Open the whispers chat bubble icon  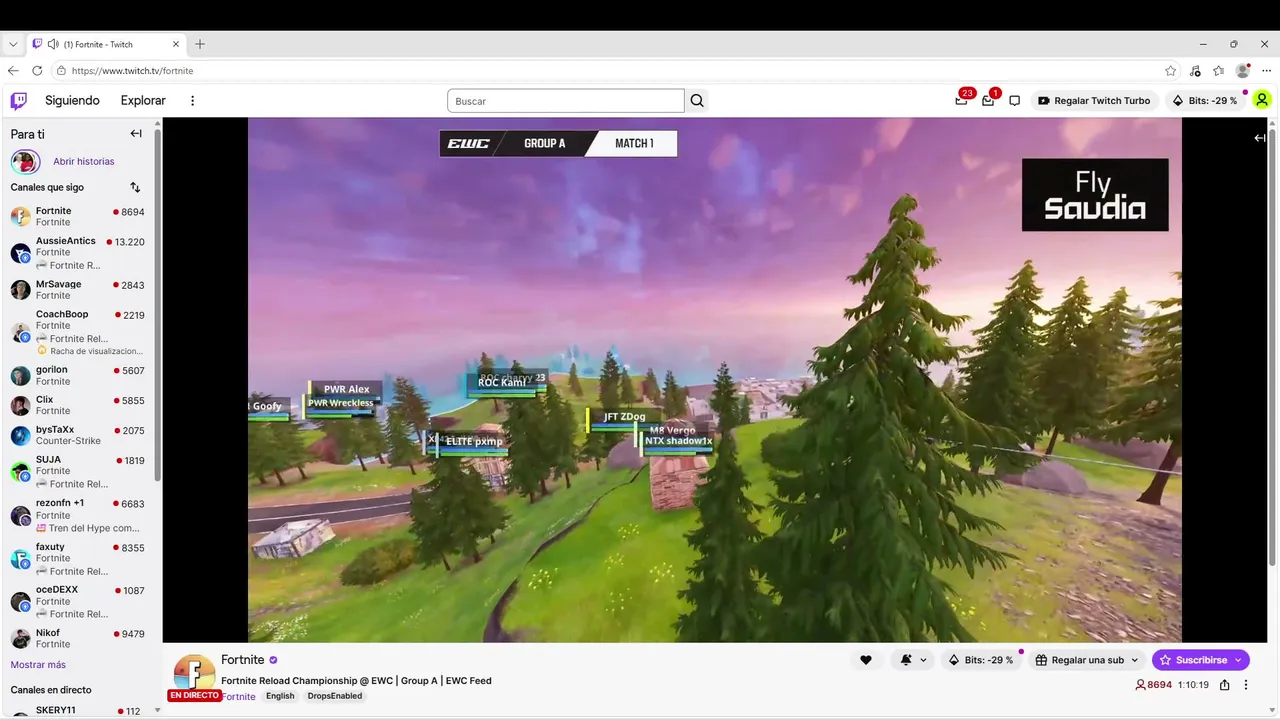(1014, 100)
